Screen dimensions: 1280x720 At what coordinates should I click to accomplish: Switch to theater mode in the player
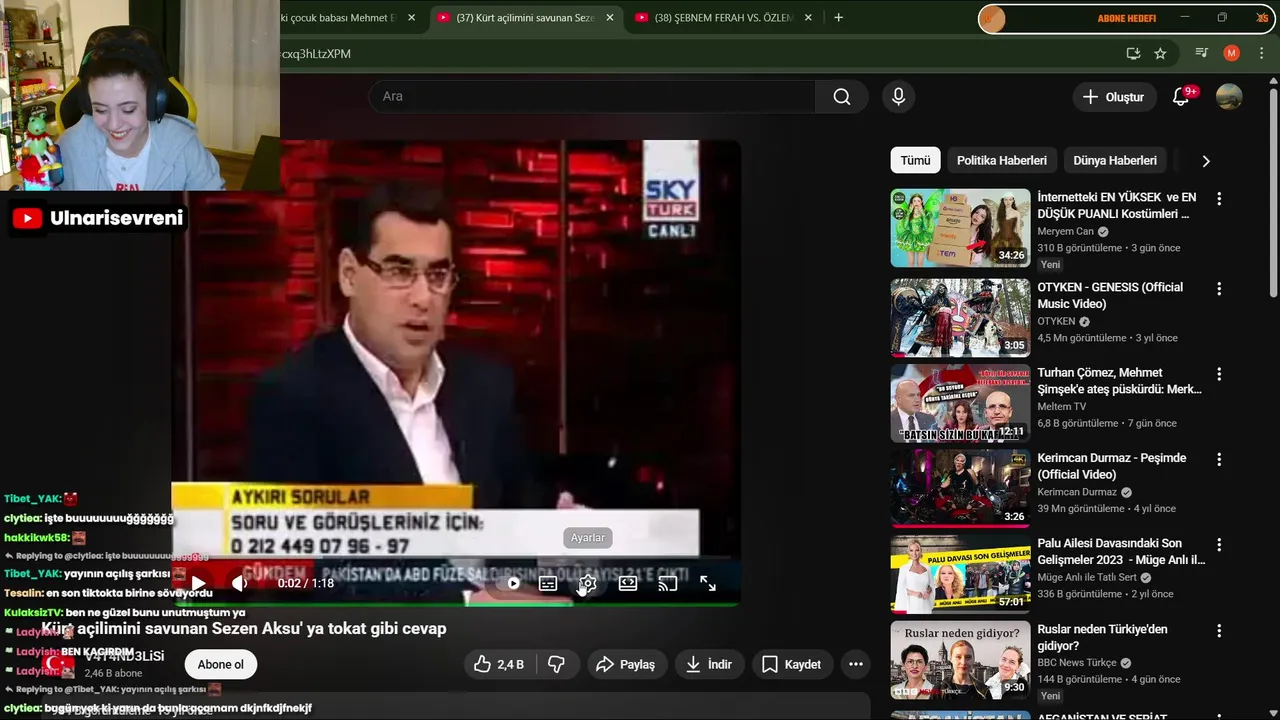(628, 583)
